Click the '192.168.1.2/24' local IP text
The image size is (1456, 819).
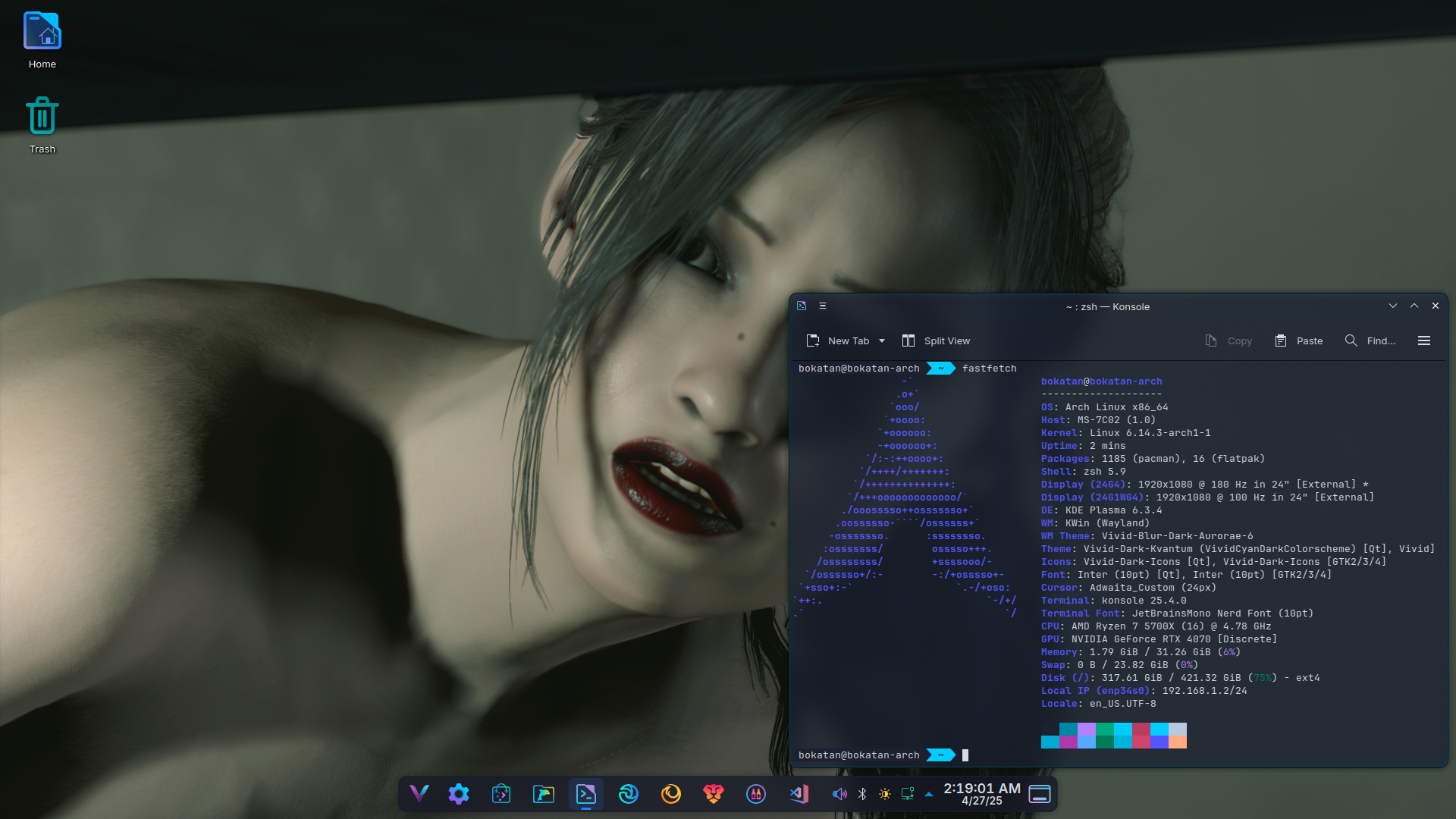[1204, 691]
